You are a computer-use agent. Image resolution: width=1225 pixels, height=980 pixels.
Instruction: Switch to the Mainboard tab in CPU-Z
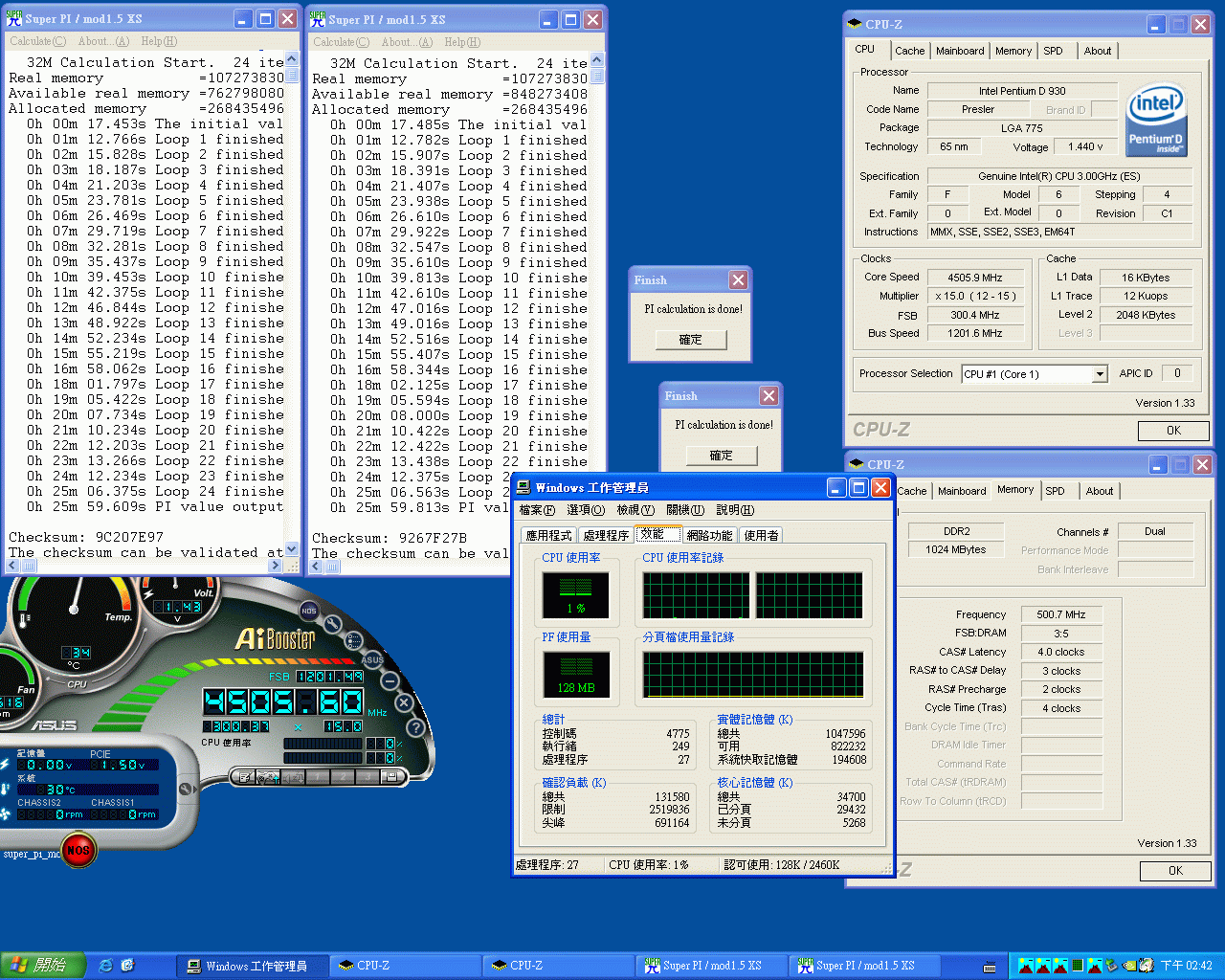[960, 51]
